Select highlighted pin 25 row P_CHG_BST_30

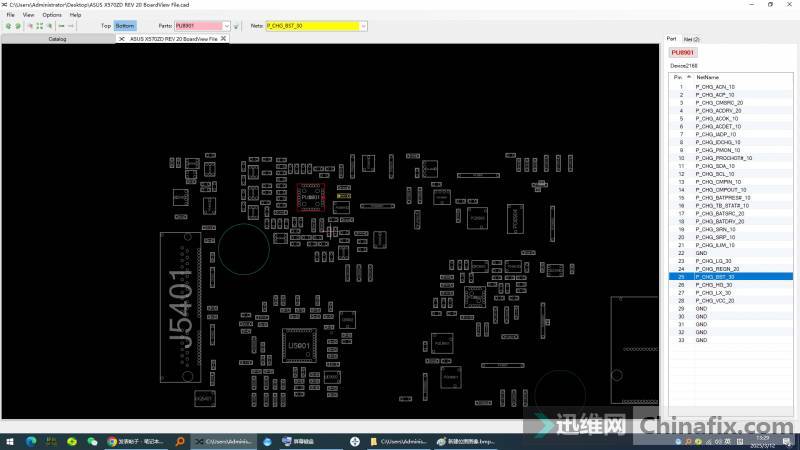click(731, 277)
